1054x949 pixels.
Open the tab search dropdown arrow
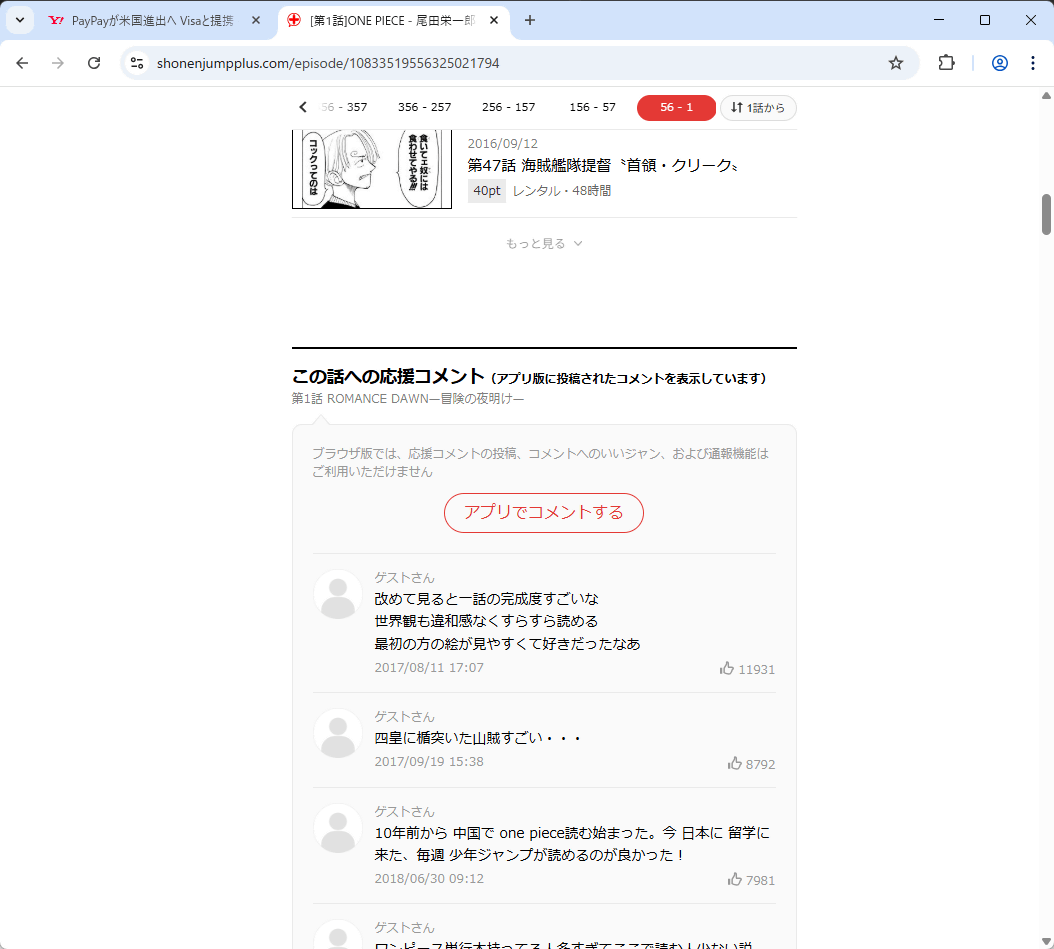point(20,20)
